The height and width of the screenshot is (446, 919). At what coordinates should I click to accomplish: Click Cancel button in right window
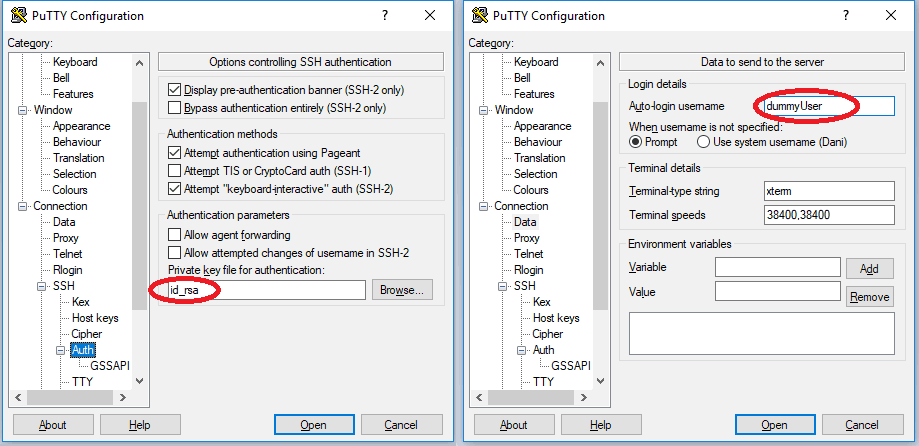pyautogui.click(x=862, y=425)
